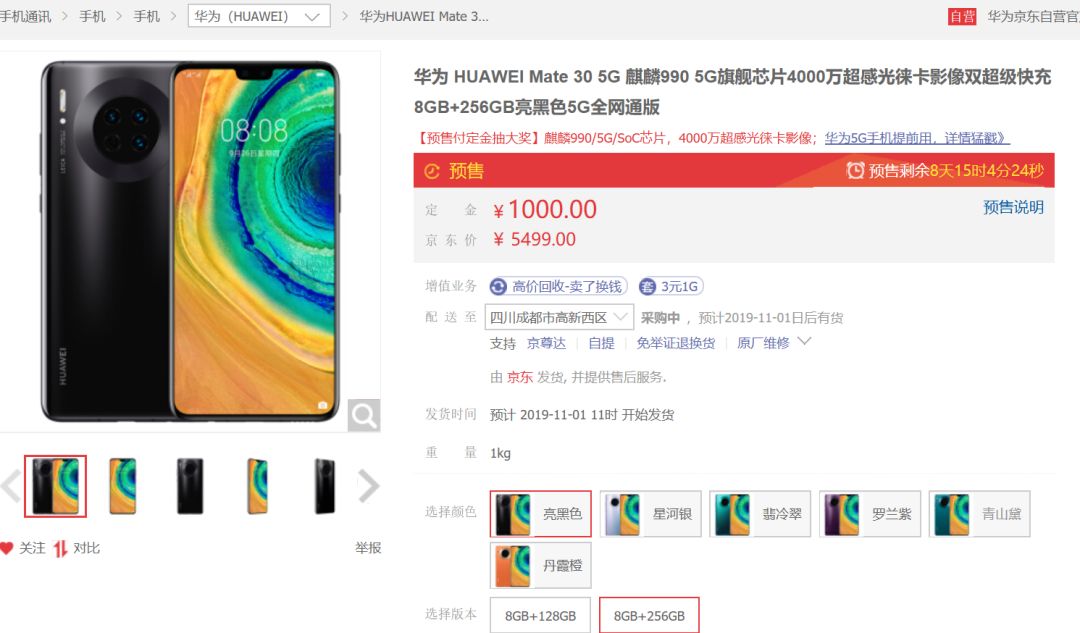
Task: Show previous thumbnails with left arrow
Action: (x=10, y=486)
